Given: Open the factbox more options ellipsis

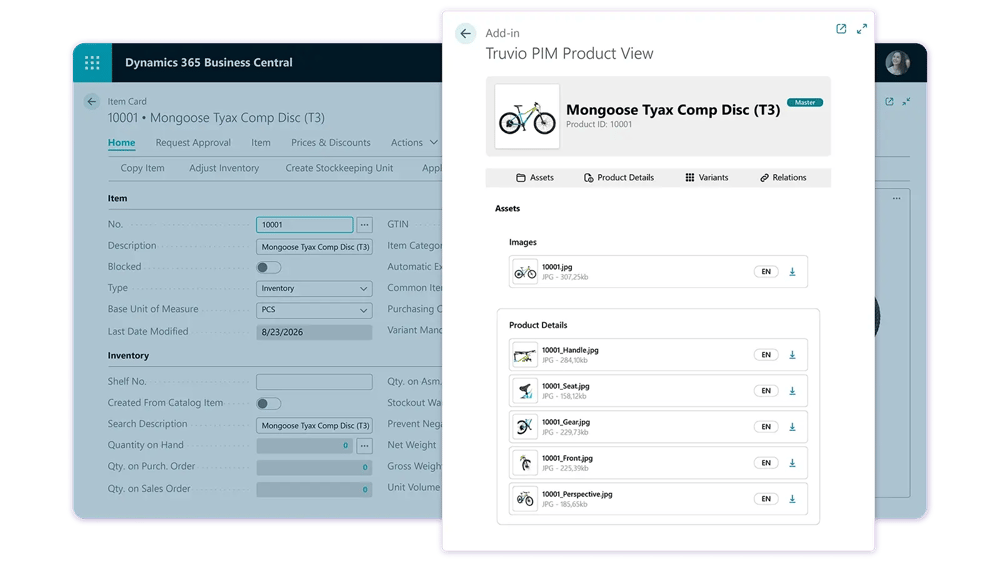Looking at the screenshot, I should pos(897,198).
